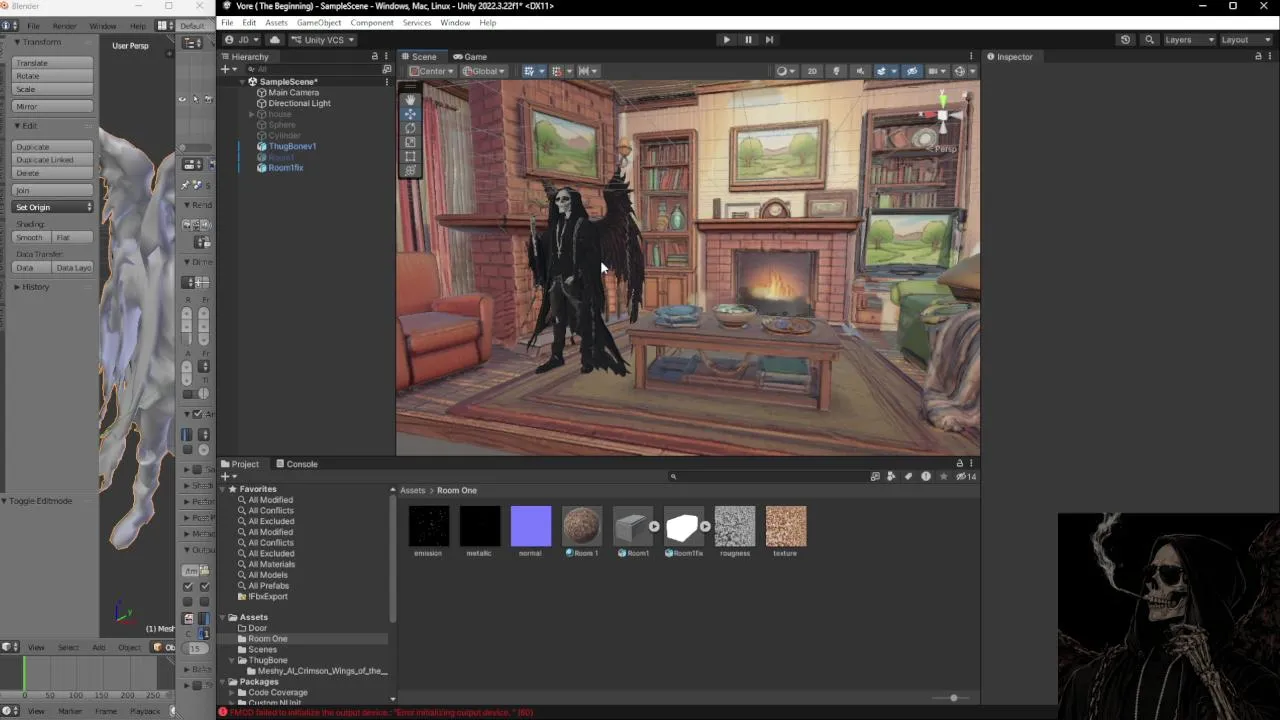Select the Move tool in Scene
This screenshot has height=720, width=1280.
[x=410, y=114]
